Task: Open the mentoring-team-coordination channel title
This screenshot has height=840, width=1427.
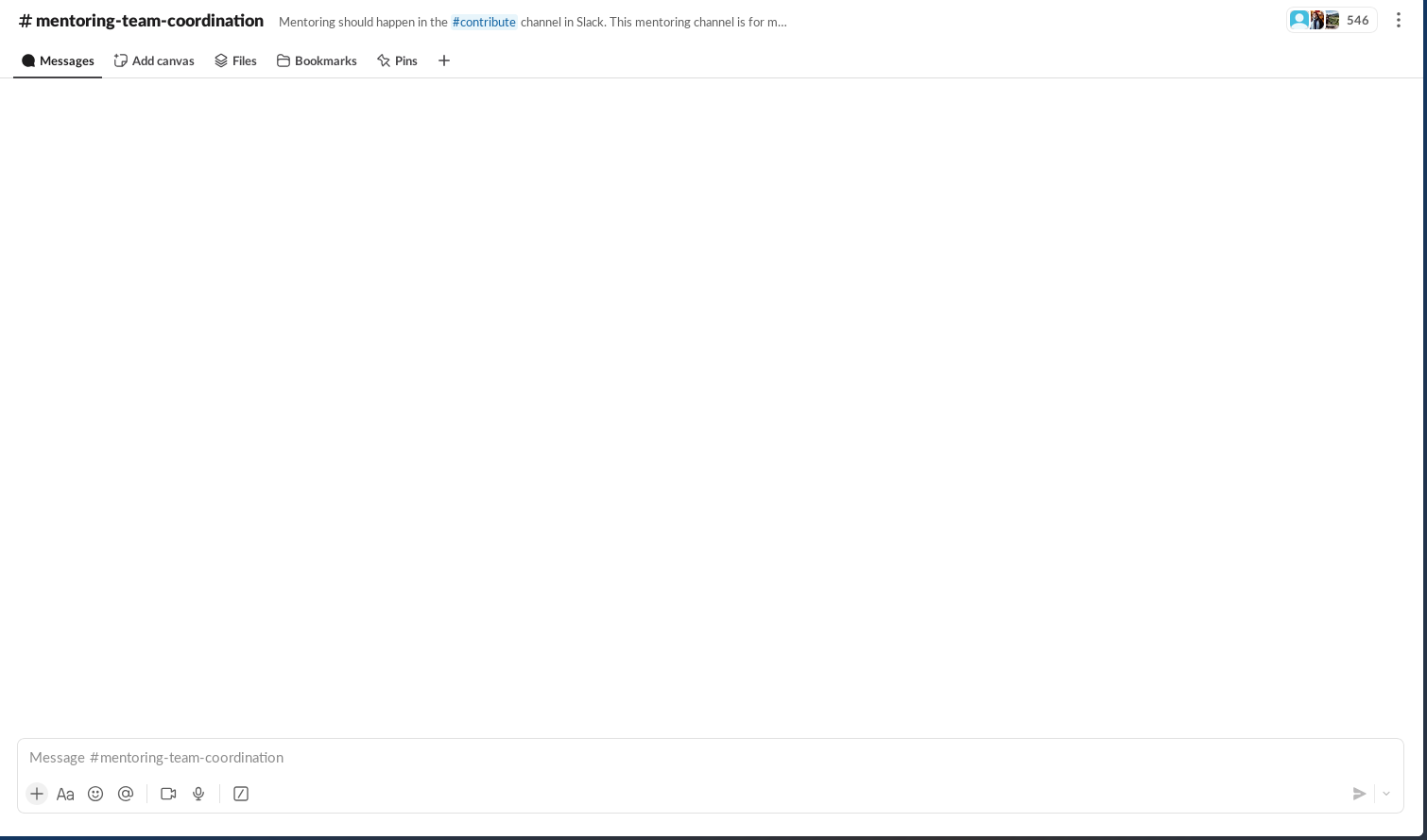Action: [141, 21]
